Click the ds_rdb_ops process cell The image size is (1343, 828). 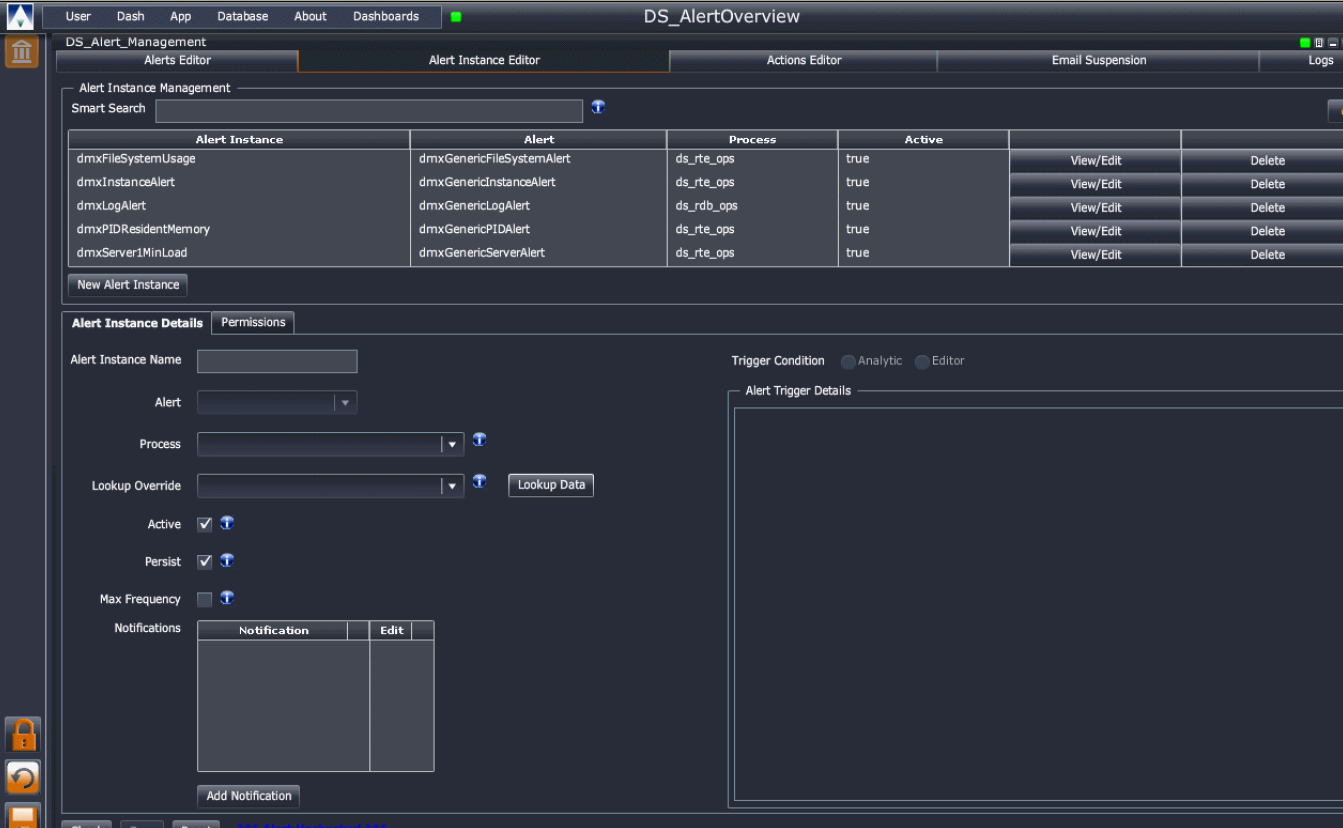(x=706, y=206)
